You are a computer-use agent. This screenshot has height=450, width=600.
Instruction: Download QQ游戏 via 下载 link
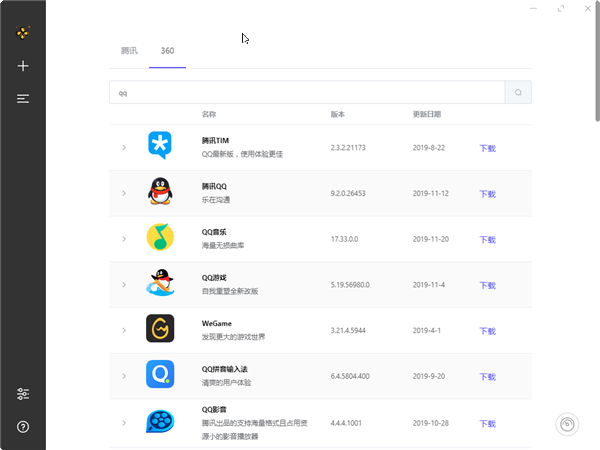tap(488, 285)
